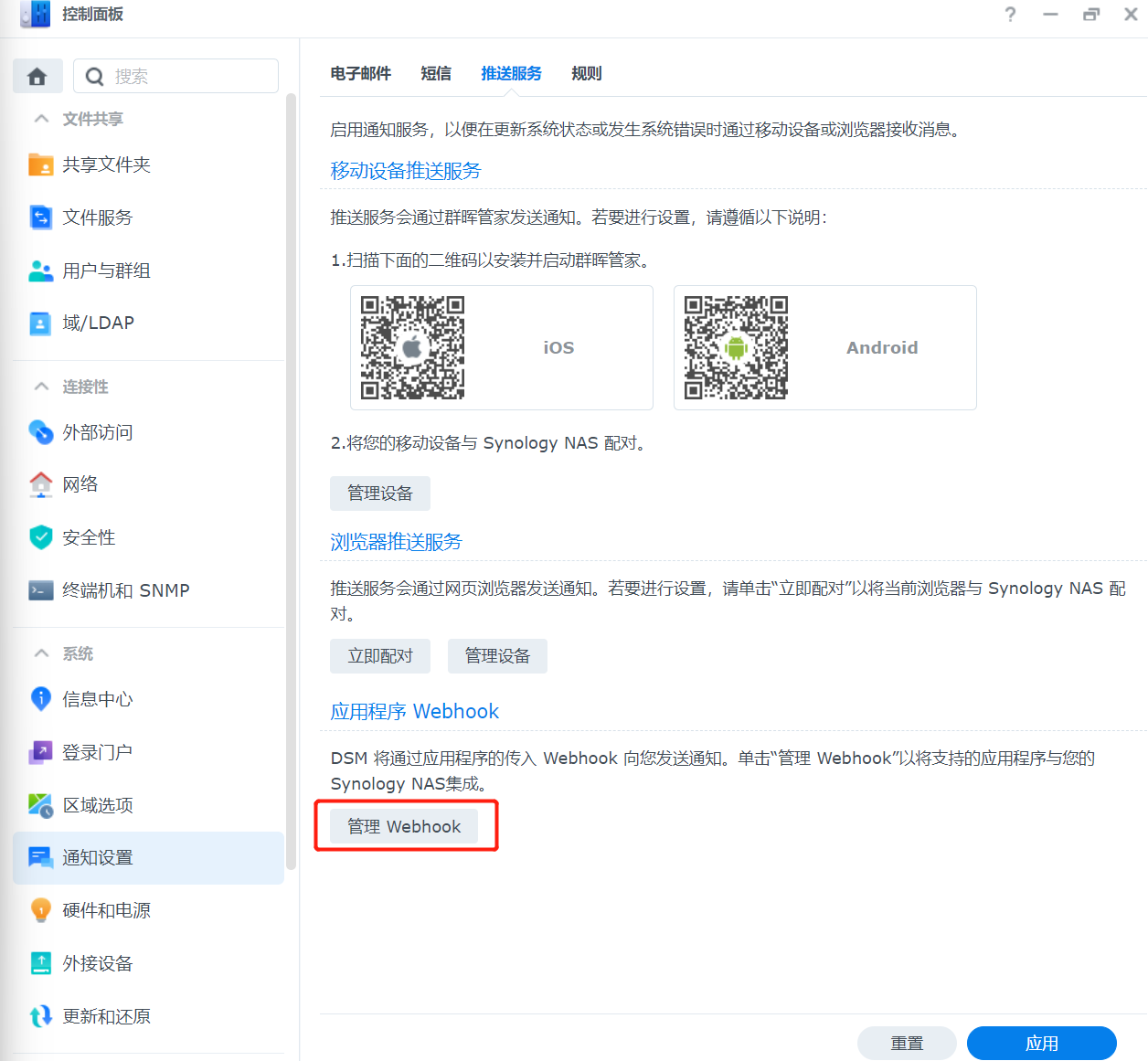Open the security (安全性) shield icon
Image resolution: width=1148 pixels, height=1061 pixels.
point(41,537)
